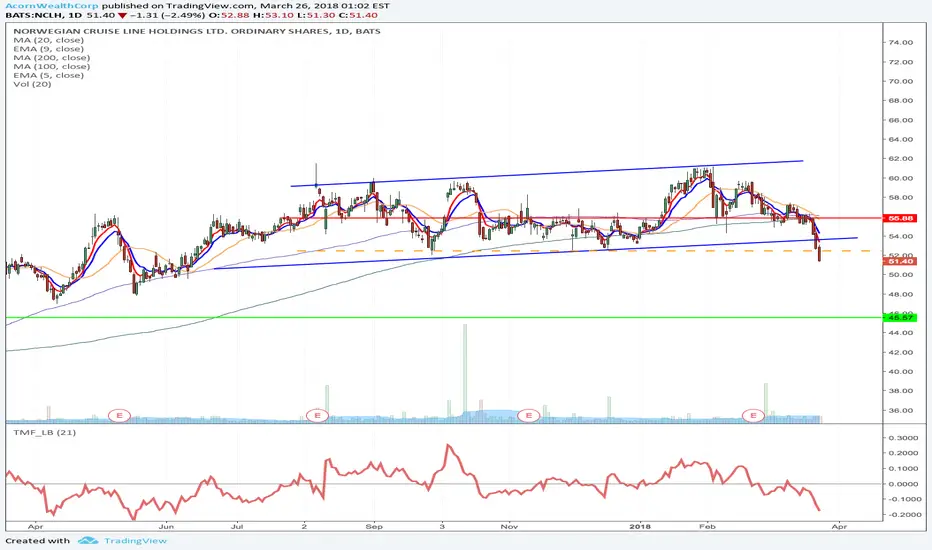Click the Jun label on time axis
The width and height of the screenshot is (932, 550).
point(166,526)
